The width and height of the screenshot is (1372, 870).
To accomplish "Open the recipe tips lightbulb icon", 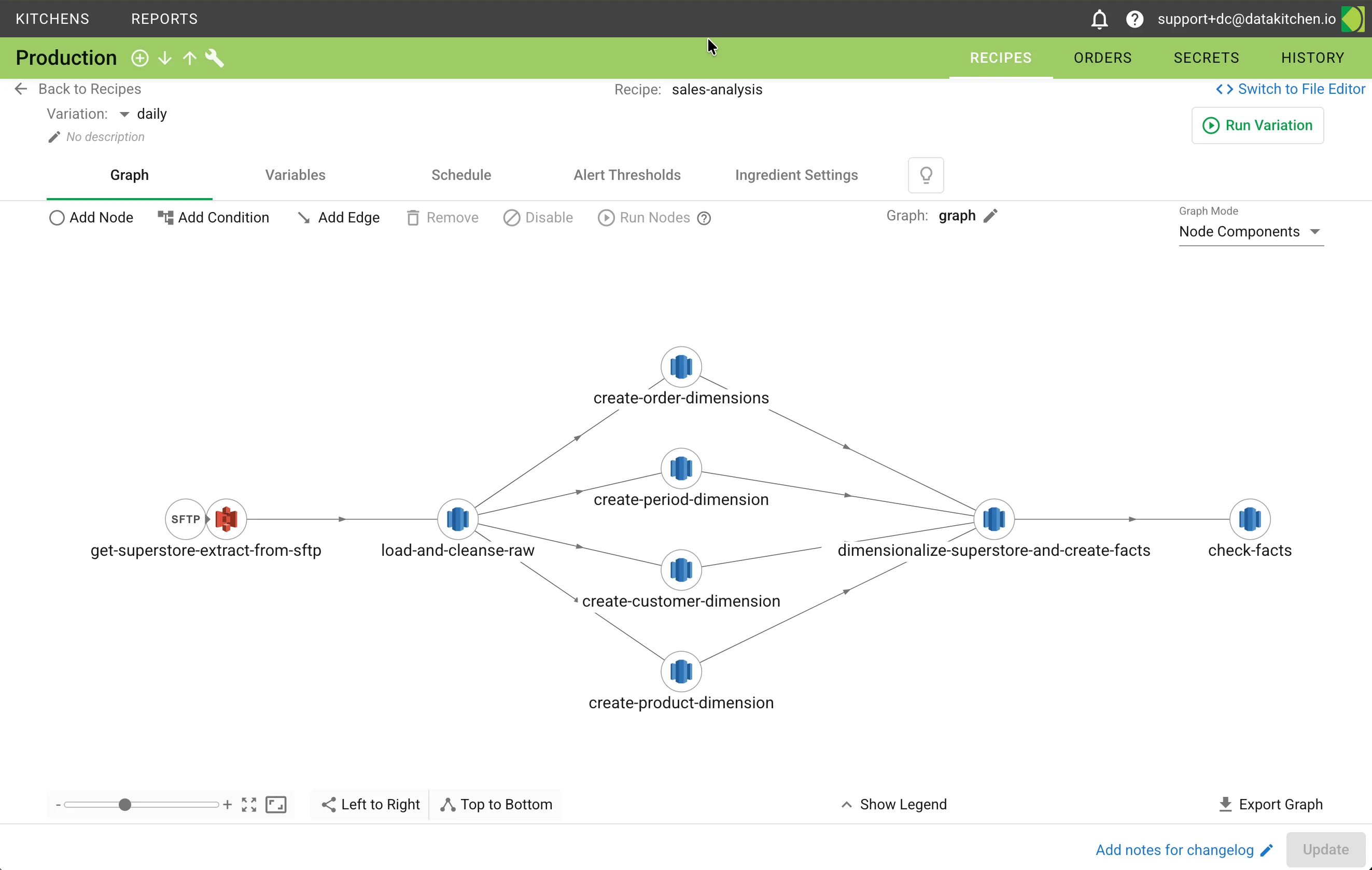I will point(926,175).
